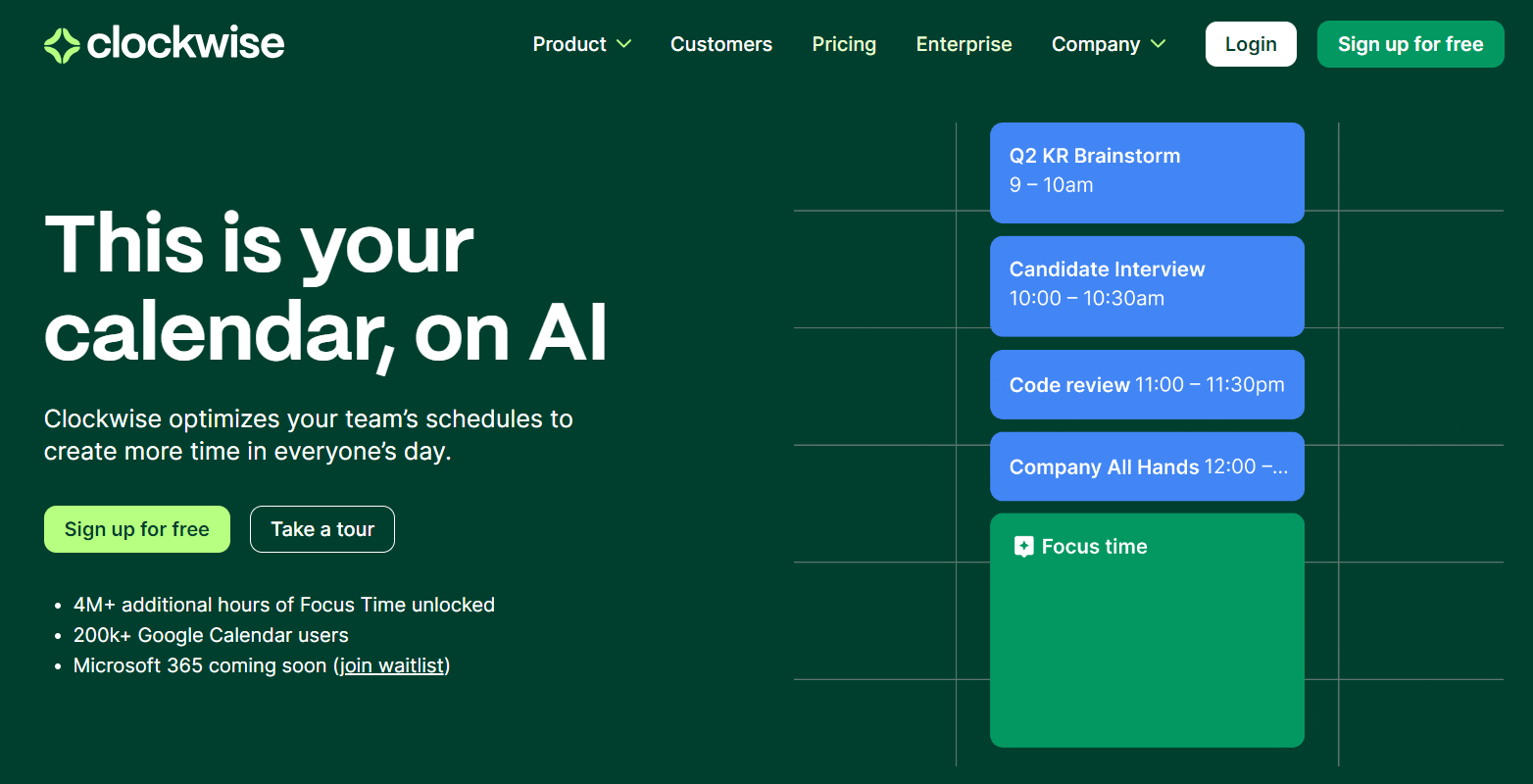Click "4M+ additional hours of Focus Time unlocked"

tap(284, 605)
